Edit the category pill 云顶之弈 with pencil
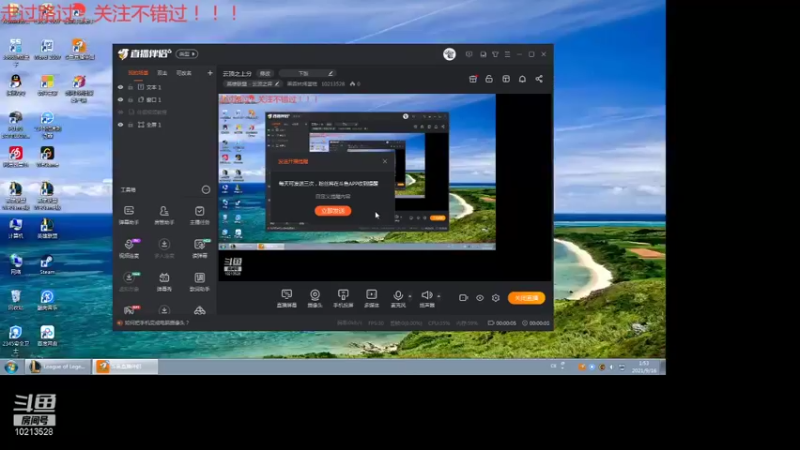 [x=253, y=84]
